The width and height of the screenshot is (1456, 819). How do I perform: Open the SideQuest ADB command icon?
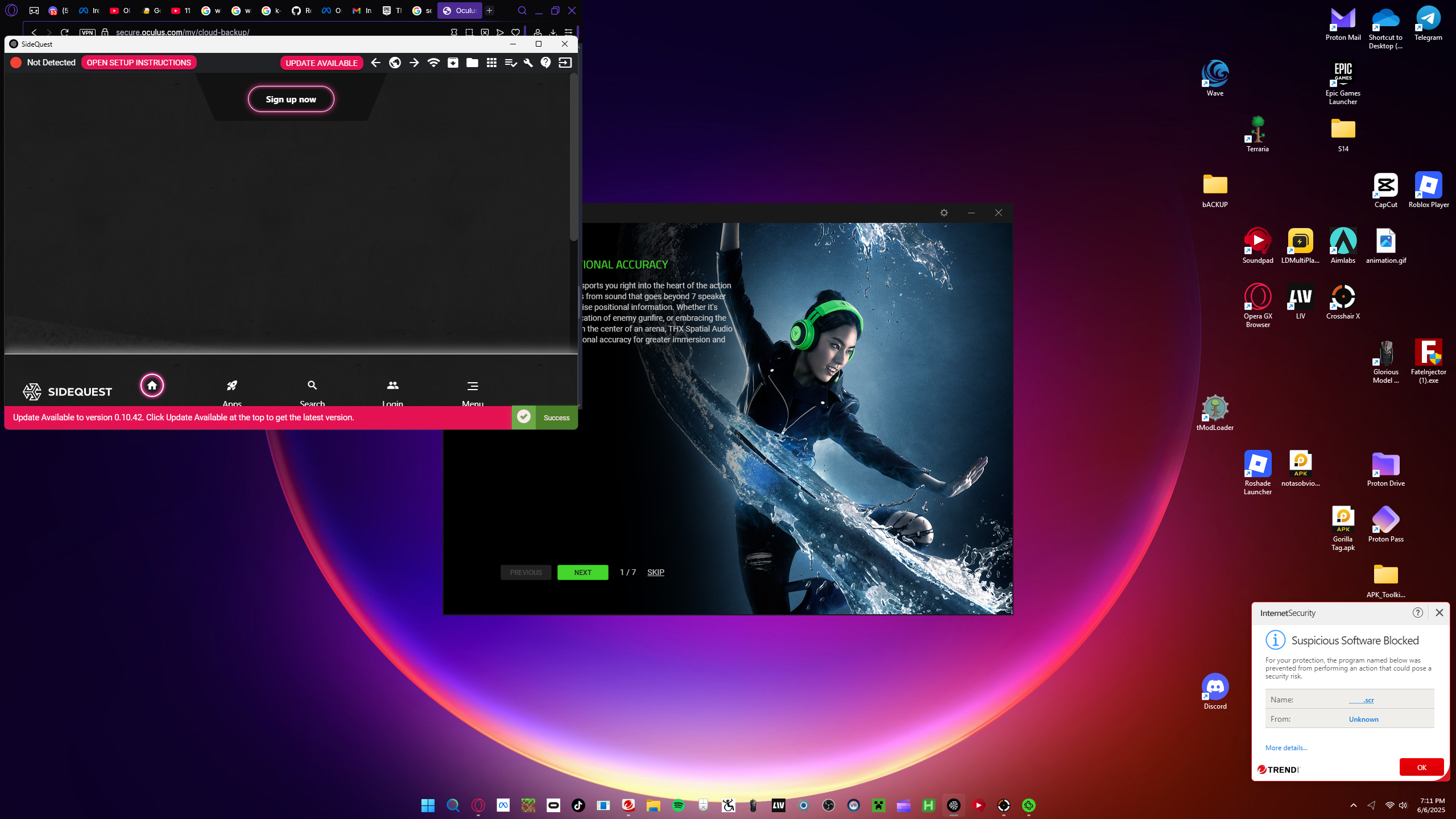click(565, 63)
